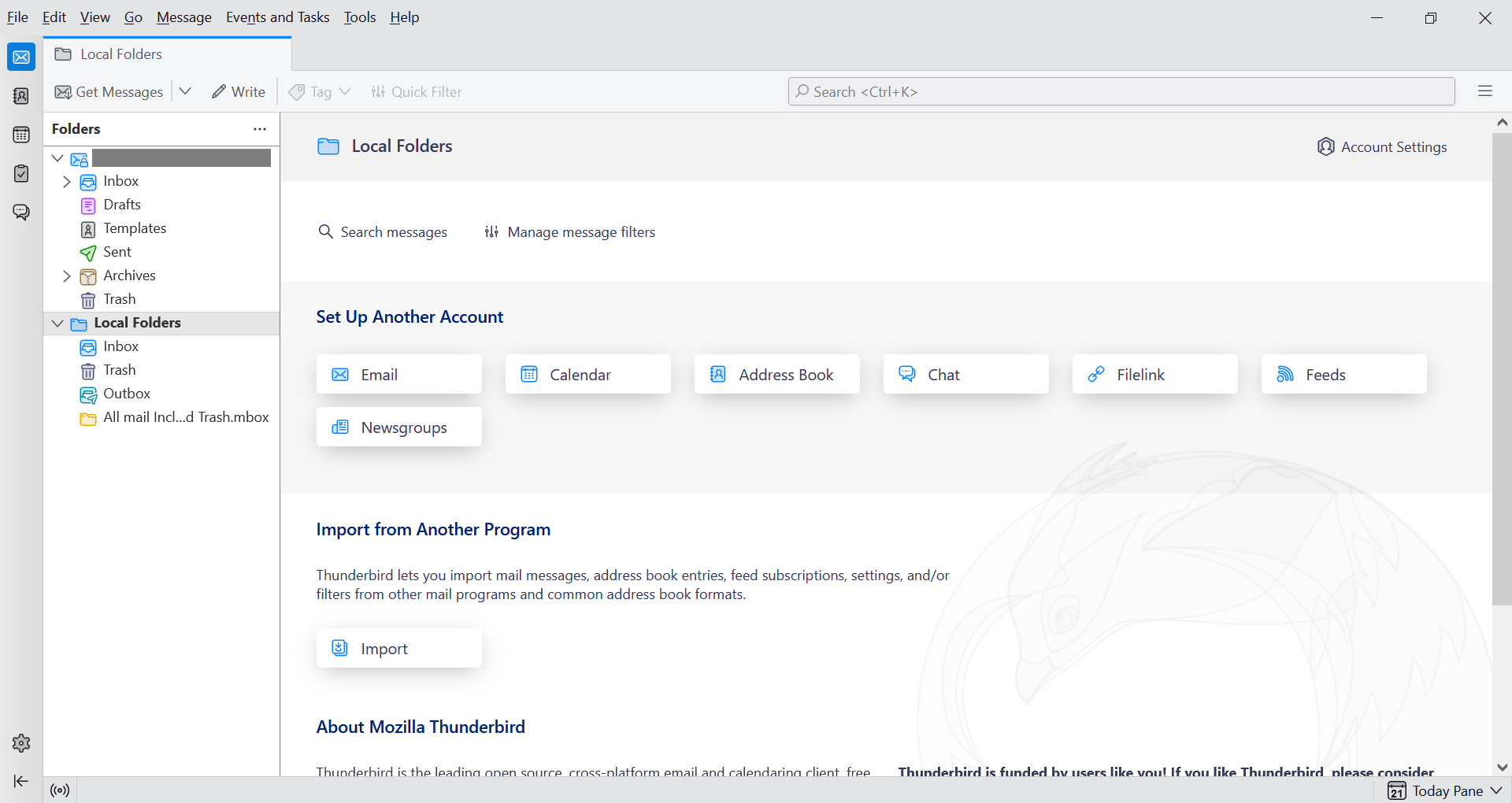Set up a new Calendar
This screenshot has width=1512, height=803.
point(588,375)
